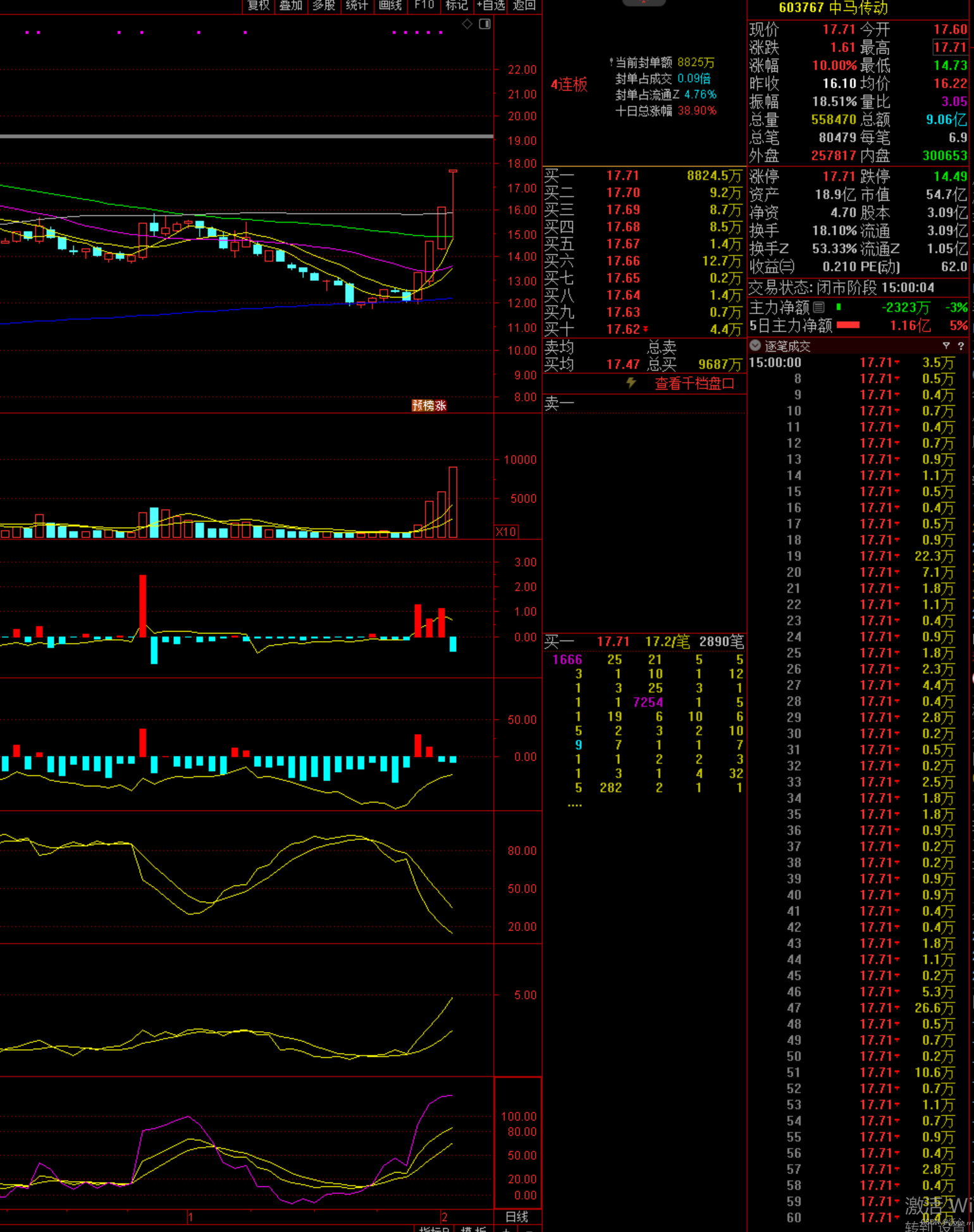Image resolution: width=974 pixels, height=1232 pixels.
Task: Click the 复权 toolbar button
Action: (x=258, y=6)
